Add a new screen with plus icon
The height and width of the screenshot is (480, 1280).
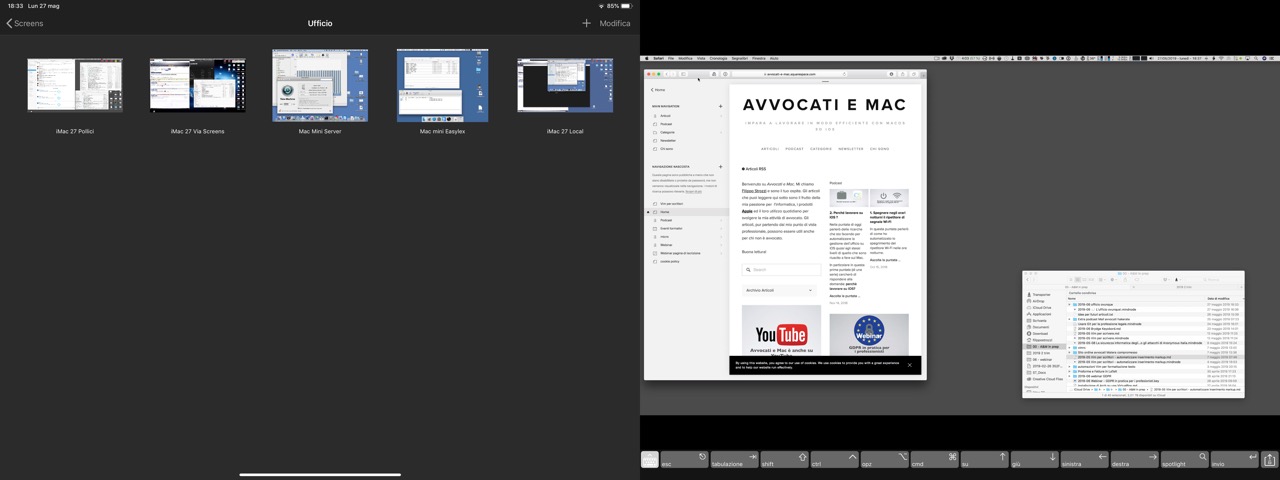coord(586,23)
